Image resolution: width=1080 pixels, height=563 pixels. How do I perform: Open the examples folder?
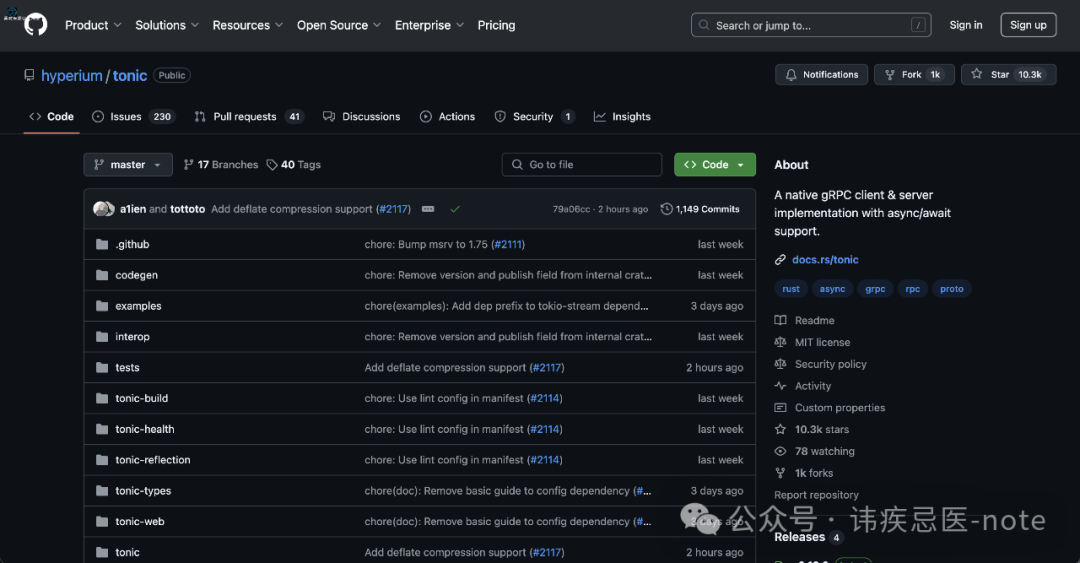[x=138, y=306]
